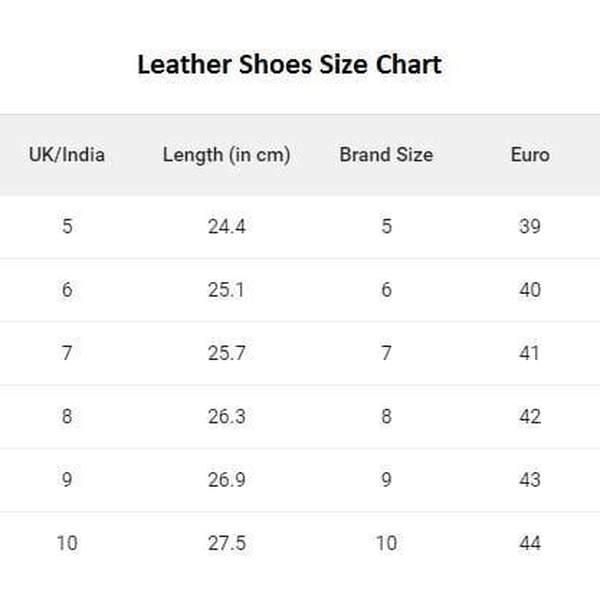Click the Leather Shoes Size Chart title
Image resolution: width=600 pixels, height=600 pixels.
[x=289, y=66]
